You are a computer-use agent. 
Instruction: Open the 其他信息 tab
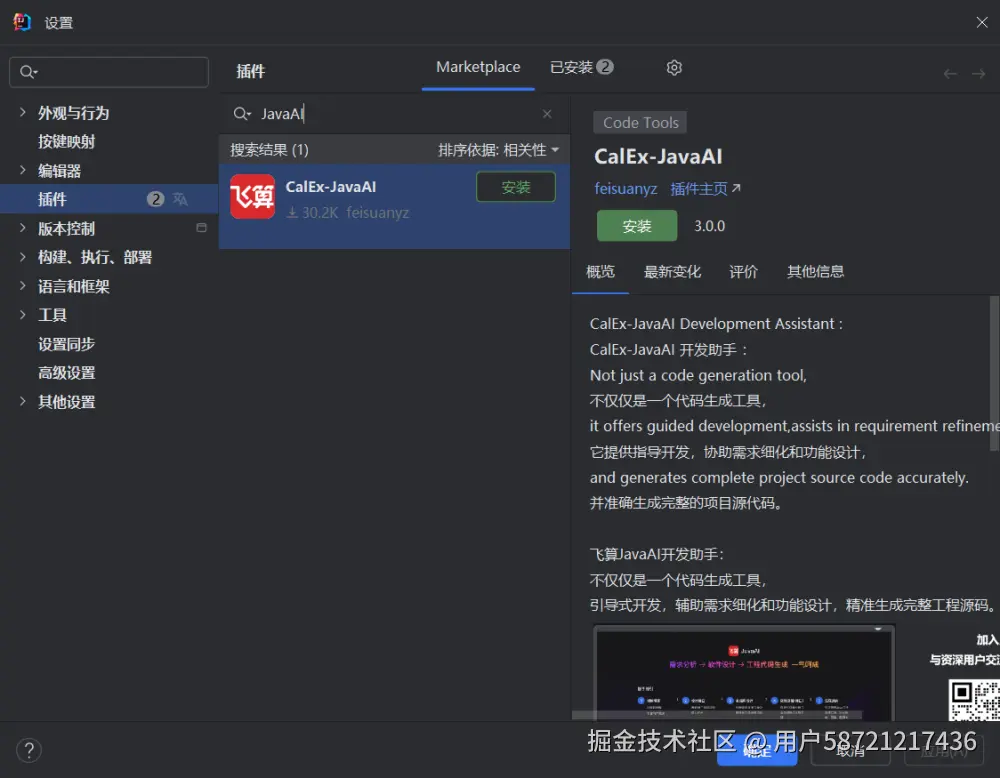(815, 272)
